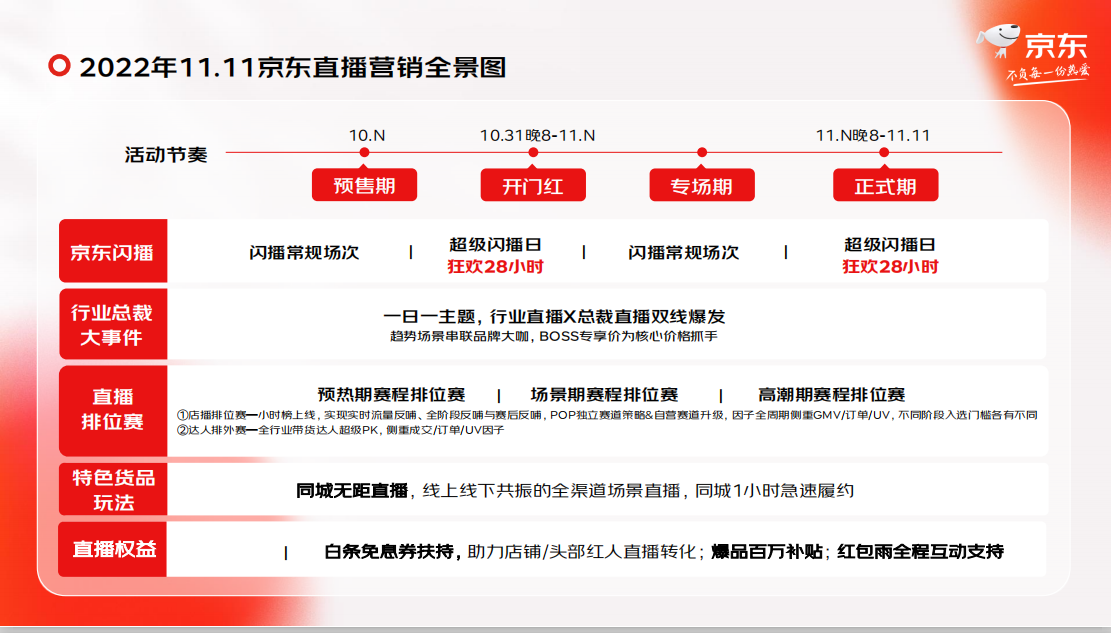Click the 预售期 red button
The image size is (1111, 633).
pyautogui.click(x=364, y=186)
